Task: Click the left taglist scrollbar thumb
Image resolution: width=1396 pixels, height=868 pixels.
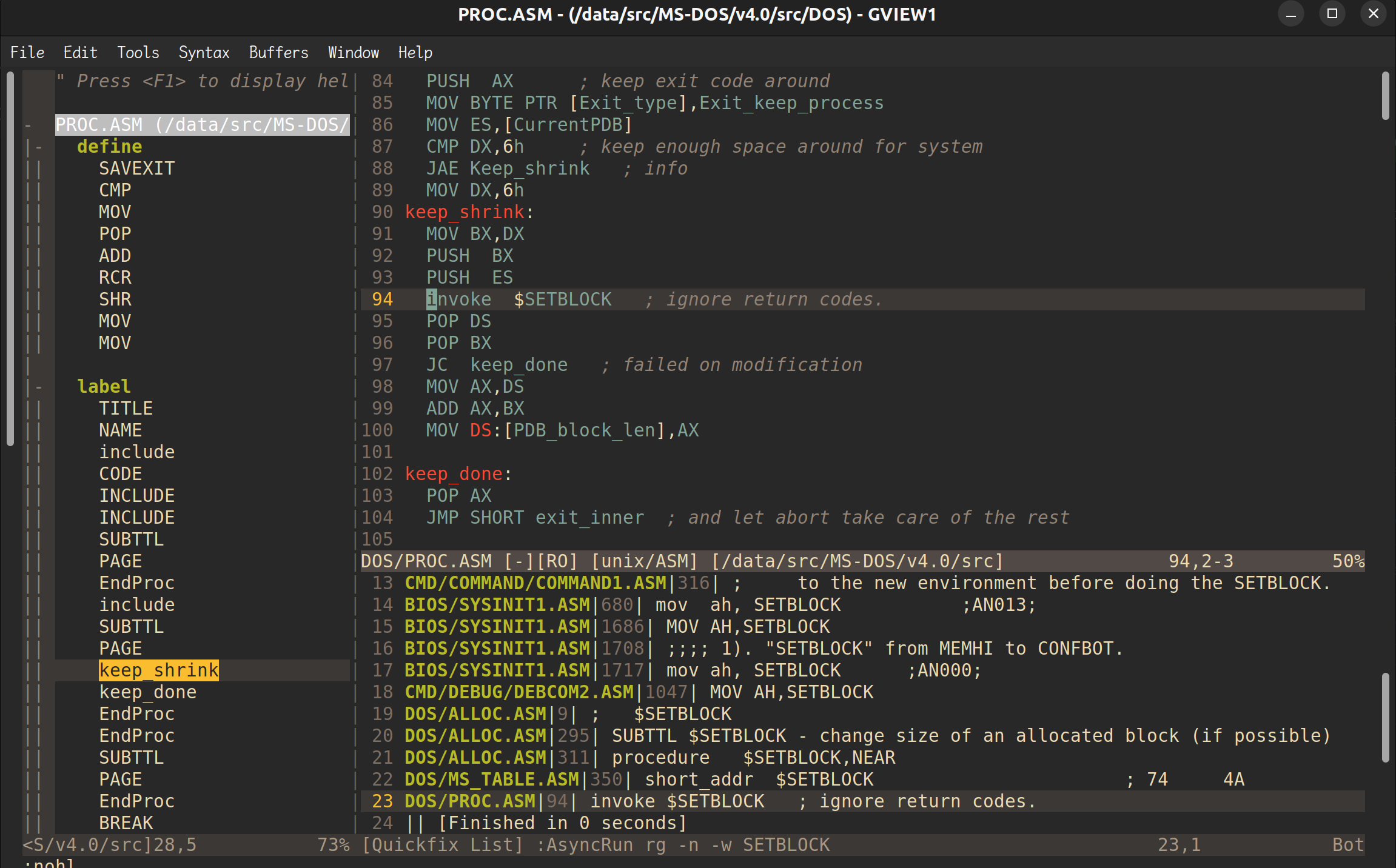Action: coord(10,259)
